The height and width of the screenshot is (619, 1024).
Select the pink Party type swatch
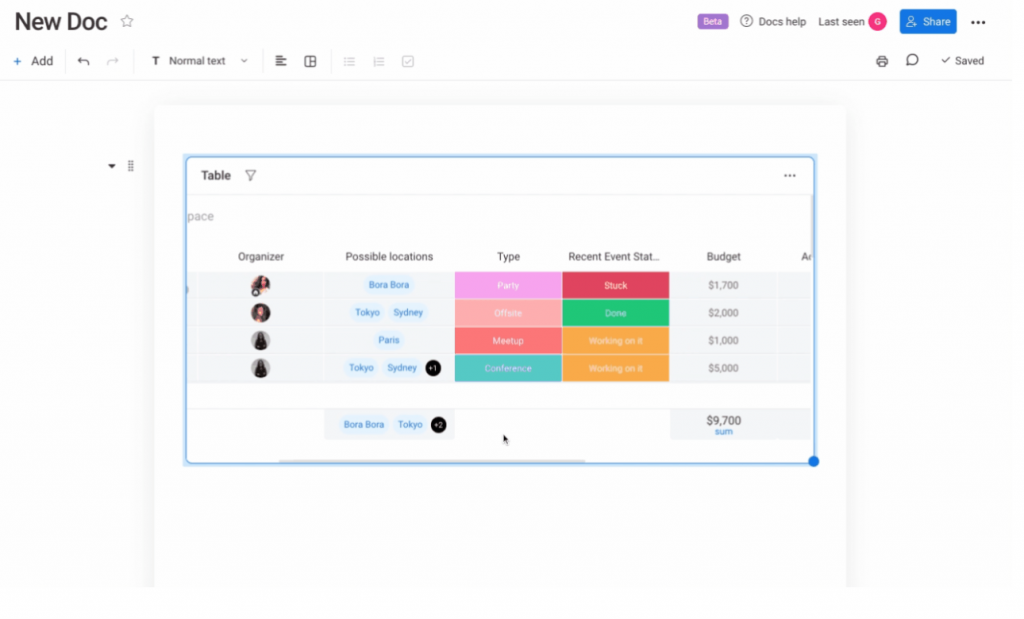507,284
